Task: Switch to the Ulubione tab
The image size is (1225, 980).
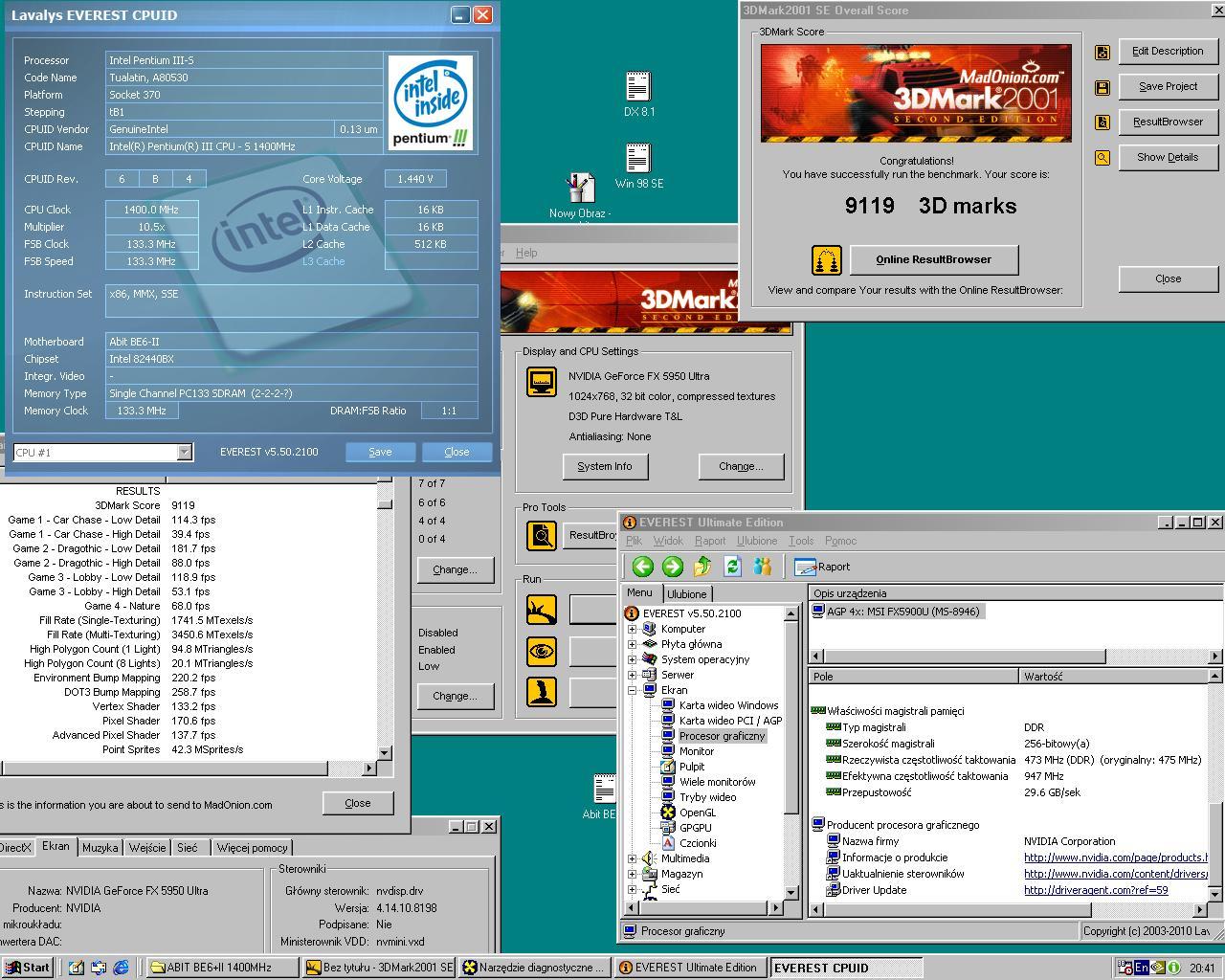Action: [686, 594]
